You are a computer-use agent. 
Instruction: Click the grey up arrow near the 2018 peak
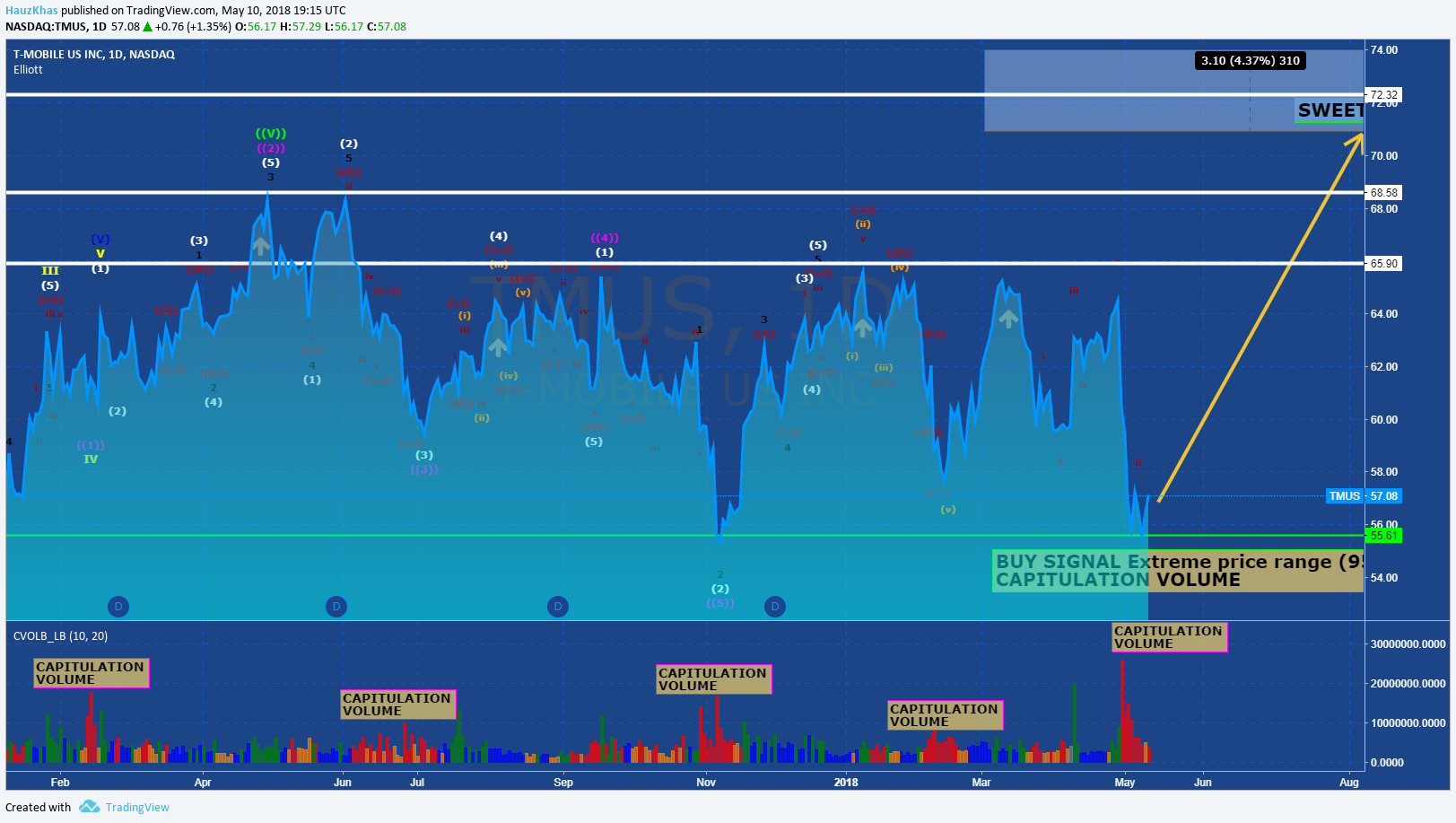tap(863, 327)
